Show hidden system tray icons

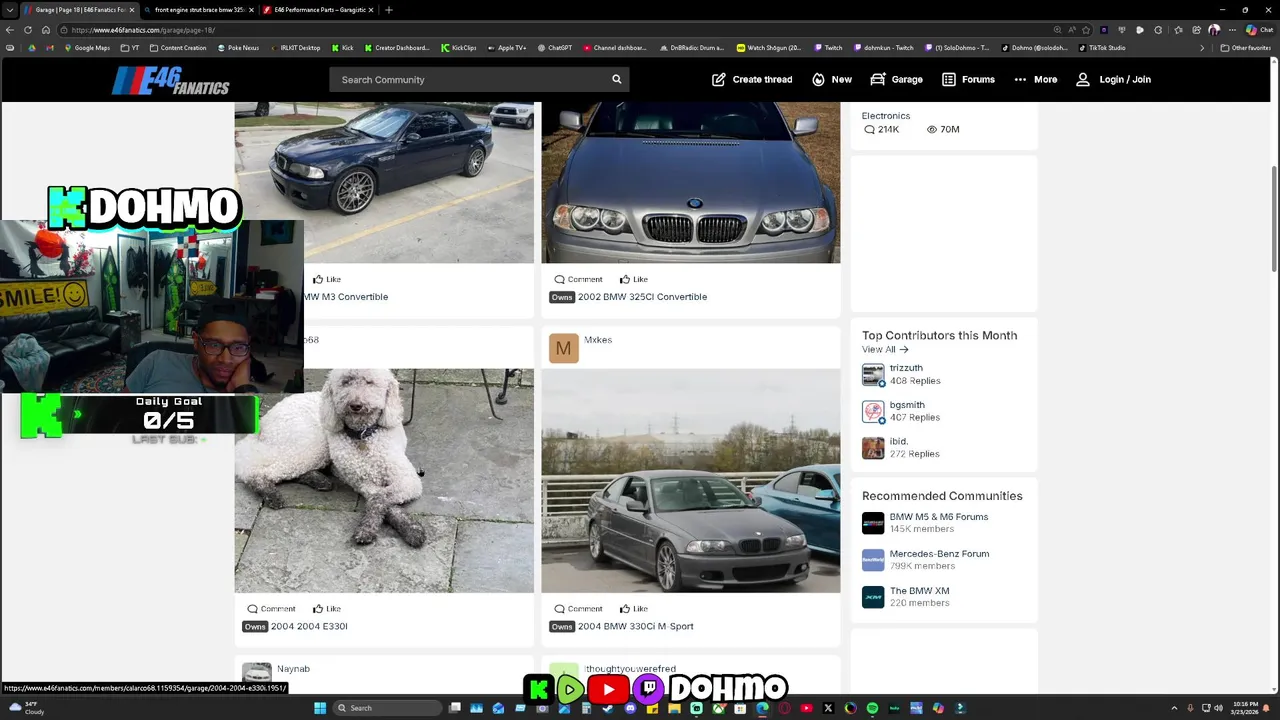pos(1174,708)
